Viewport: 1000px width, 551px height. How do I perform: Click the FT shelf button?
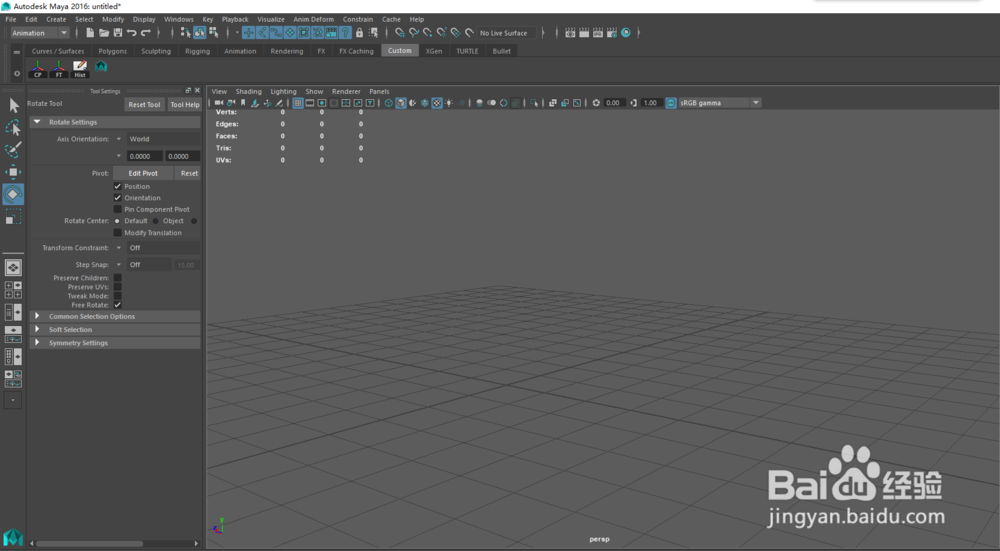59,70
